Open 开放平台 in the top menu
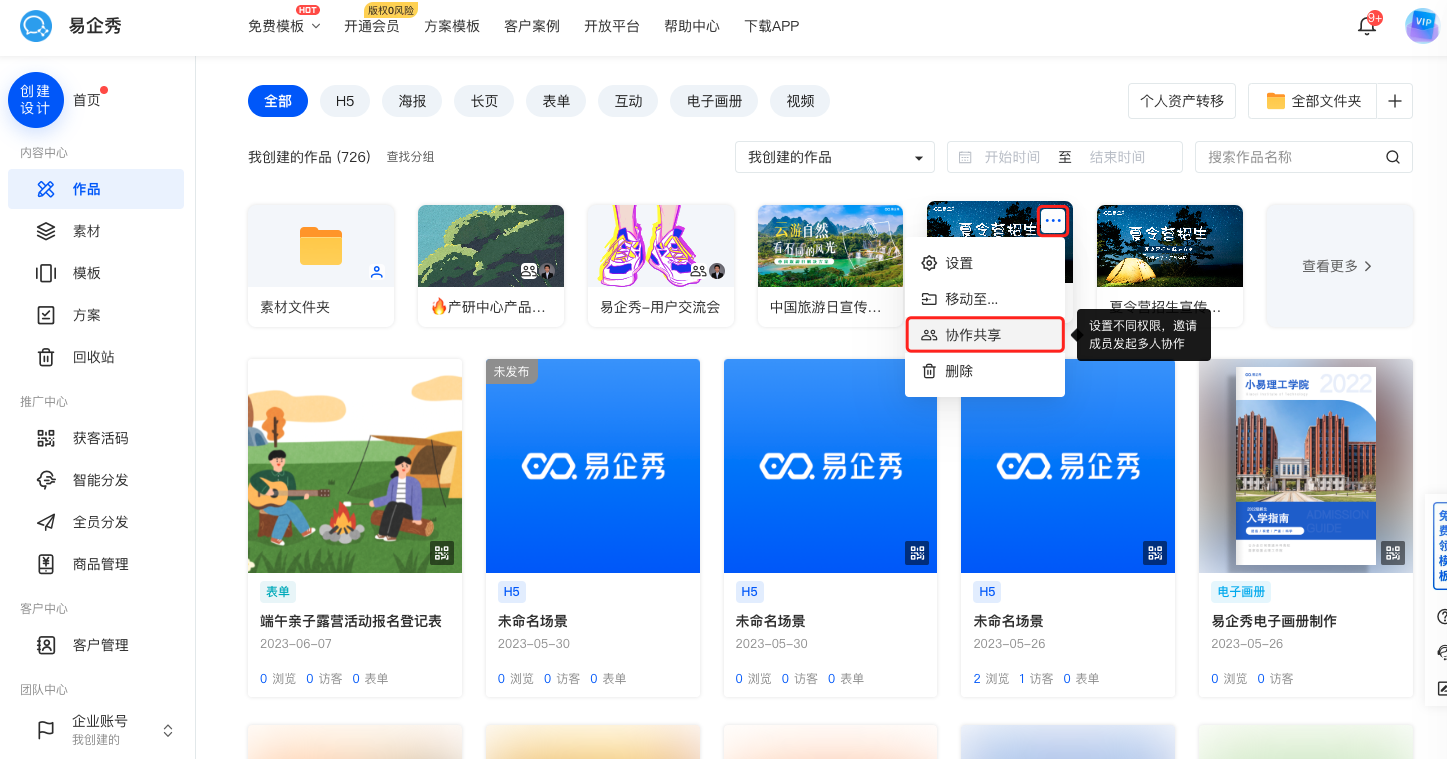This screenshot has height=759, width=1447. click(x=612, y=26)
